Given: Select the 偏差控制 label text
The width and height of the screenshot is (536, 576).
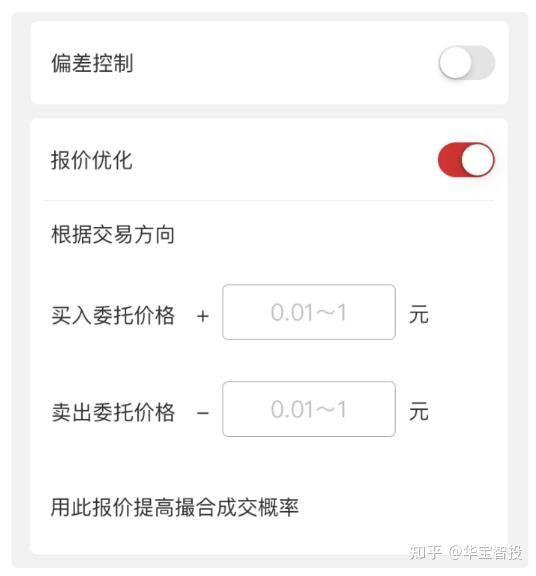Looking at the screenshot, I should (92, 63).
